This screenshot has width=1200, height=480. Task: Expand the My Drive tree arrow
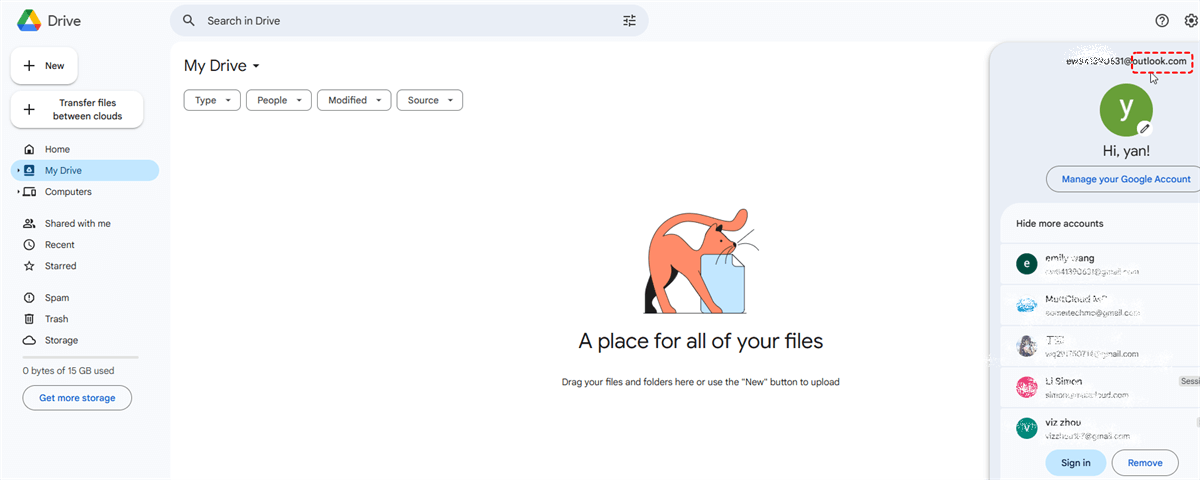[x=18, y=171]
